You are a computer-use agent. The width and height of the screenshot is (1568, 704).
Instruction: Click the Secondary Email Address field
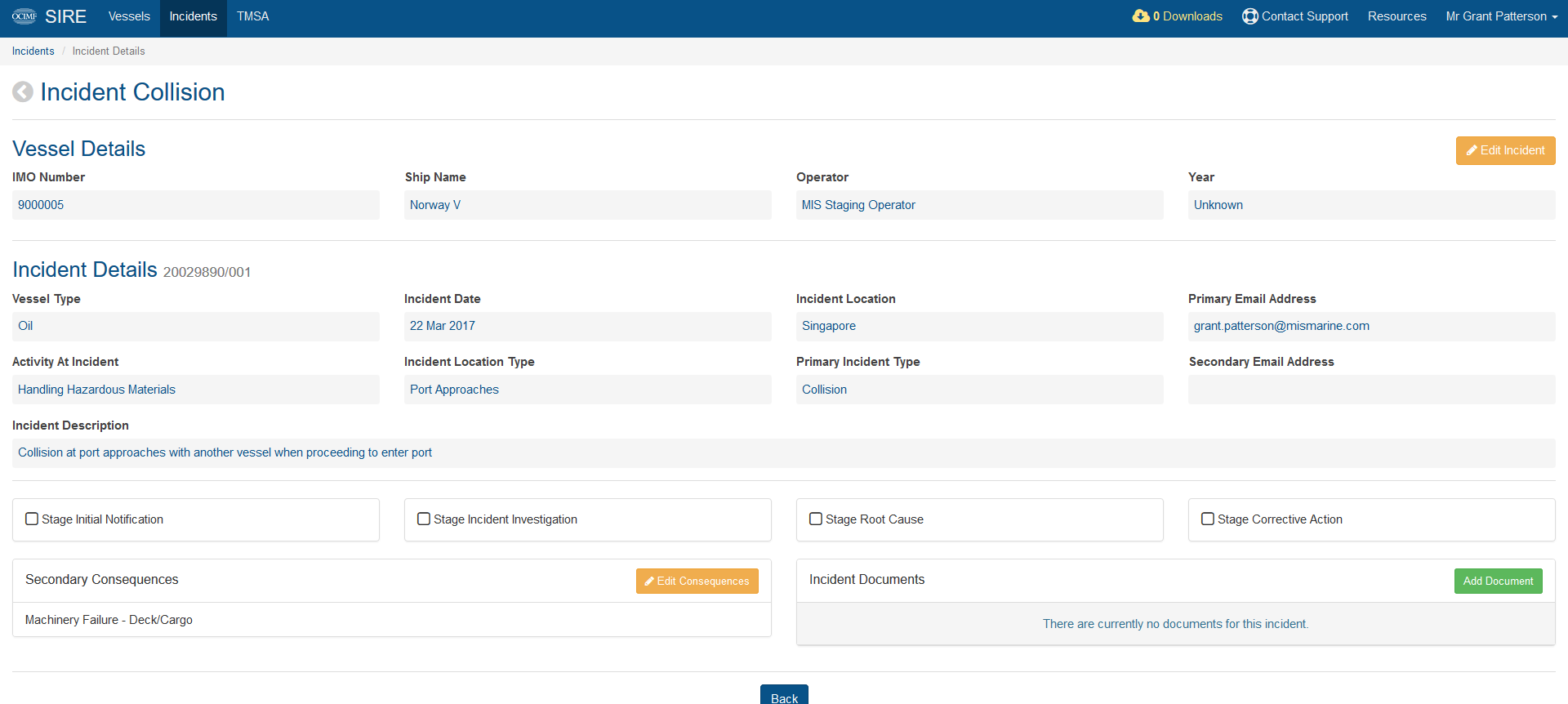tap(1372, 390)
